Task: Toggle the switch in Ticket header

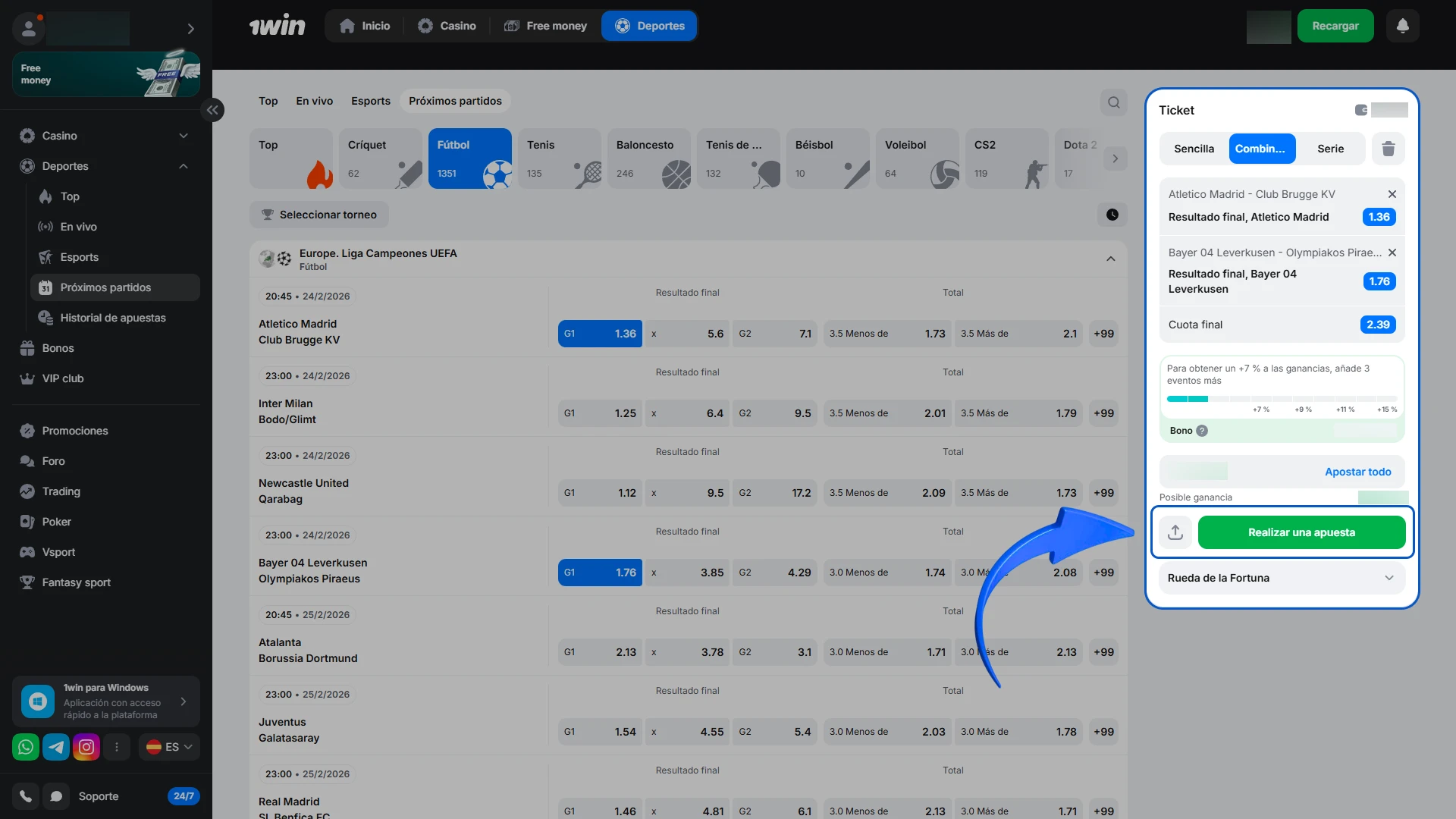Action: pos(1362,110)
